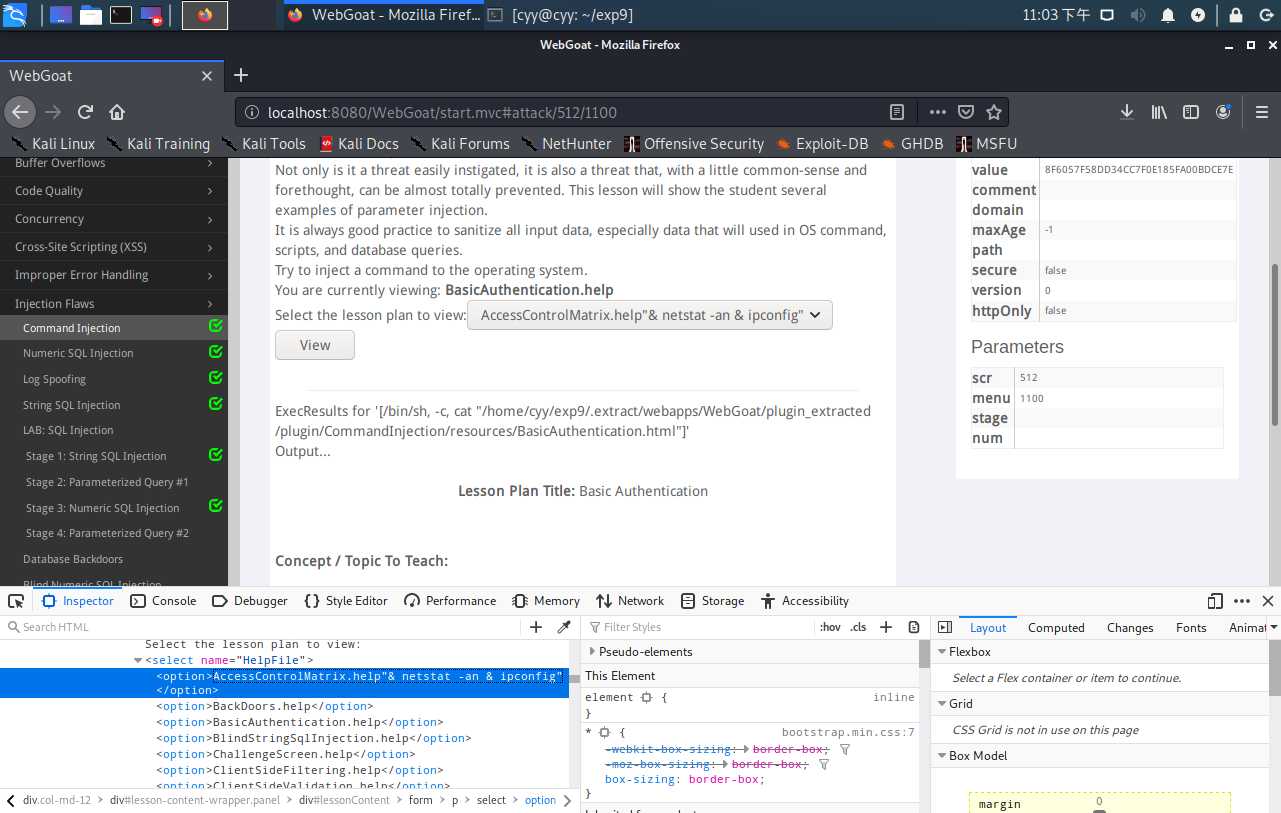Open page actions three-dot menu
Screen dimensions: 1281x813
(x=937, y=112)
